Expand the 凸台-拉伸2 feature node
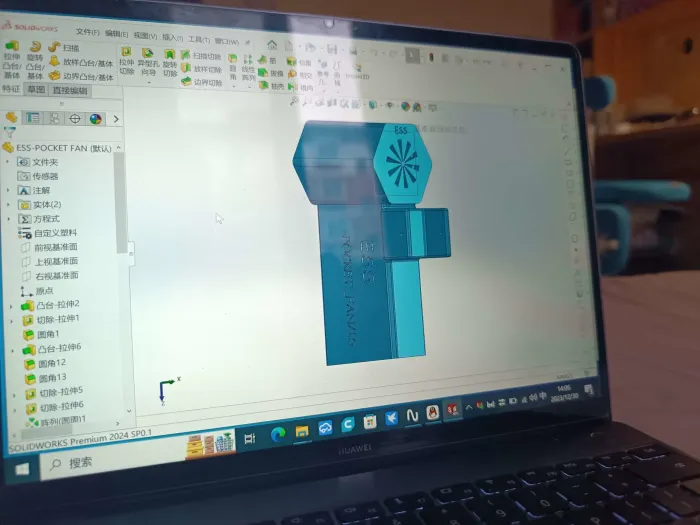Image resolution: width=700 pixels, height=525 pixels. 12,306
